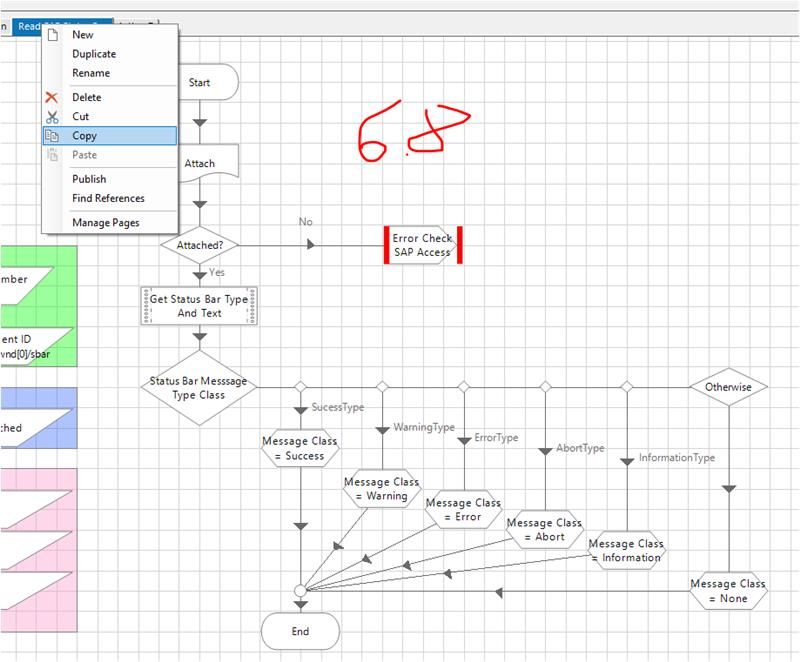Image resolution: width=800 pixels, height=662 pixels.
Task: Select Message Class = Abort stage
Action: (x=545, y=529)
